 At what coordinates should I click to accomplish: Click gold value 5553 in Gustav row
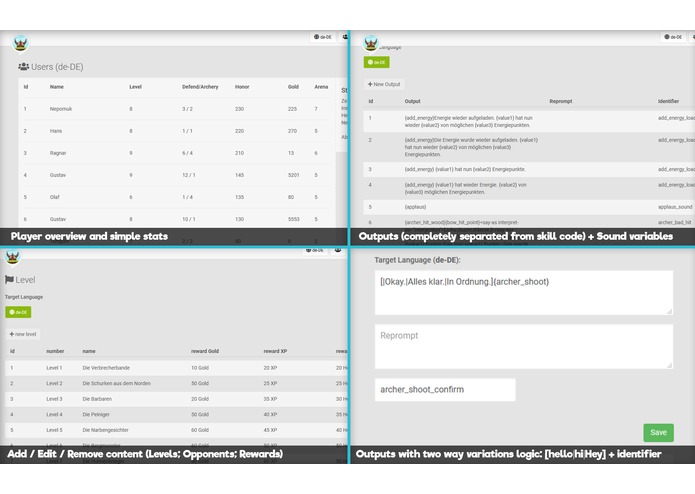tap(293, 219)
